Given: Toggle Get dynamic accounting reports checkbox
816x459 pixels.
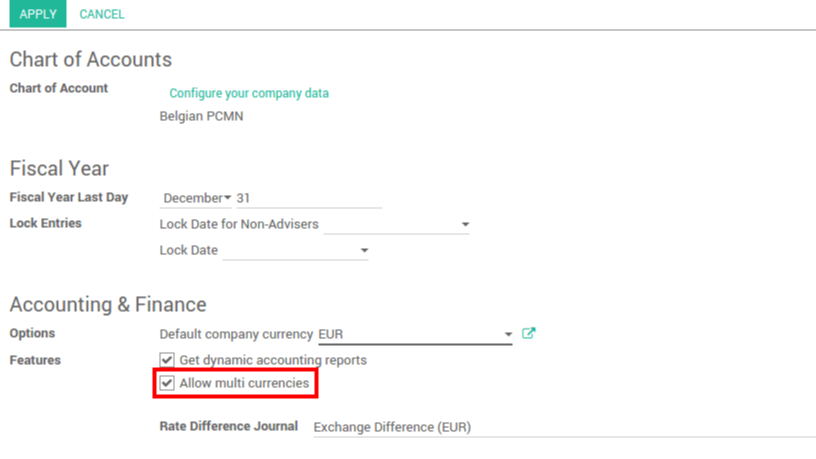Looking at the screenshot, I should click(x=167, y=360).
